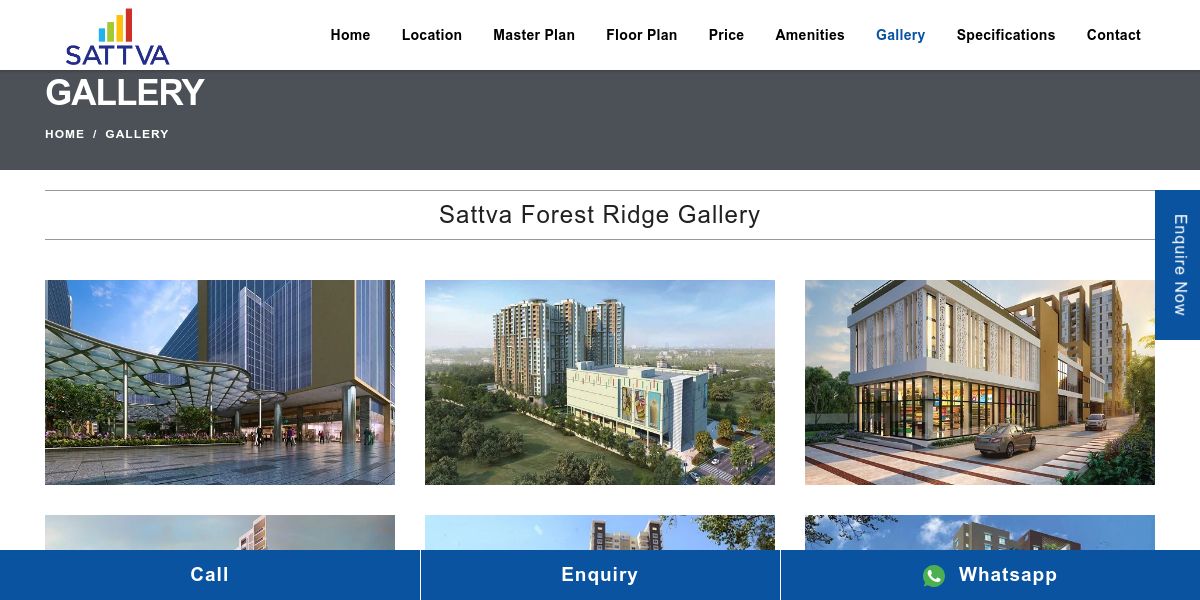This screenshot has width=1200, height=600.
Task: Go to the Location page
Action: 432,35
